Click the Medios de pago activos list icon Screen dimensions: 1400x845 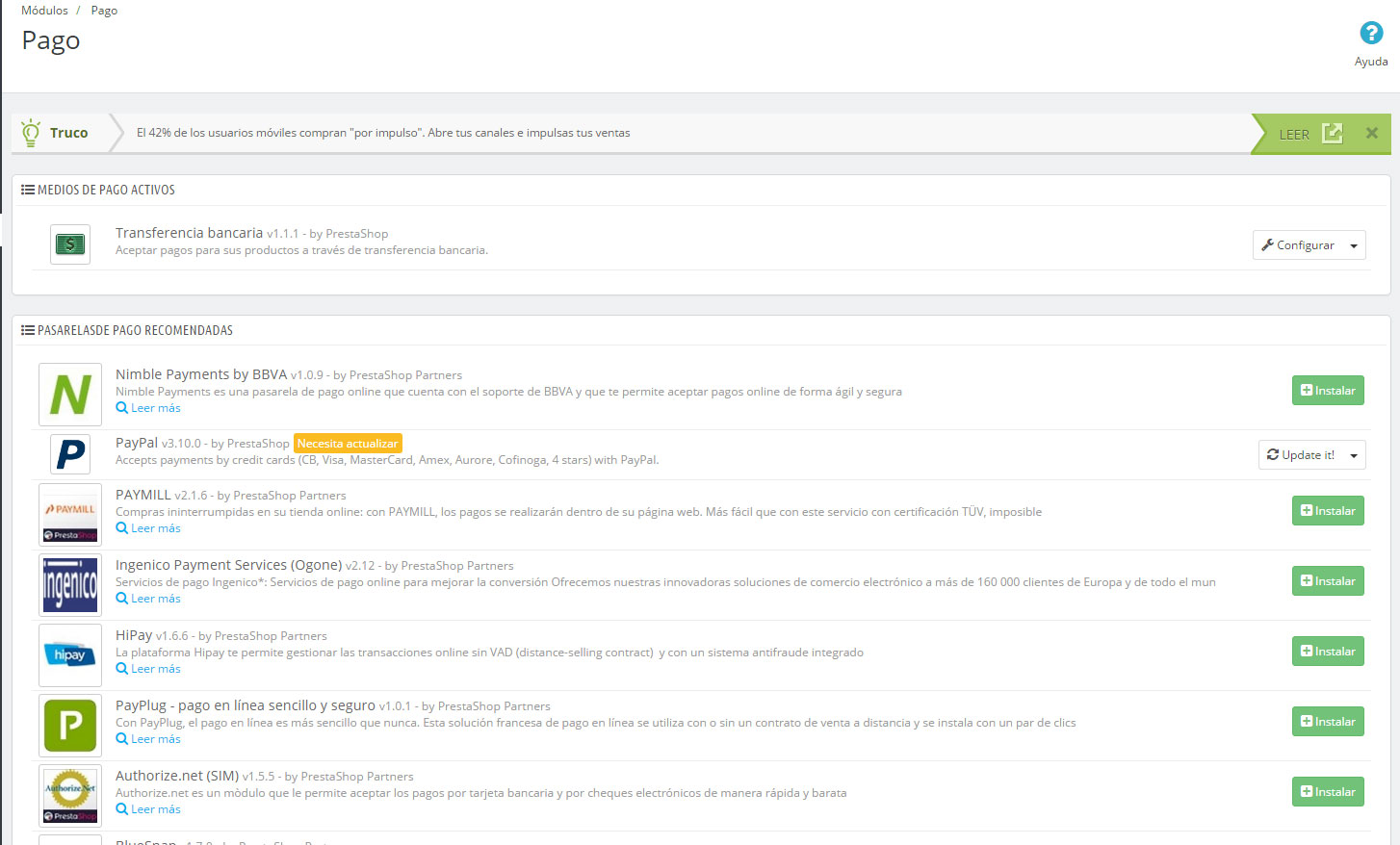28,190
